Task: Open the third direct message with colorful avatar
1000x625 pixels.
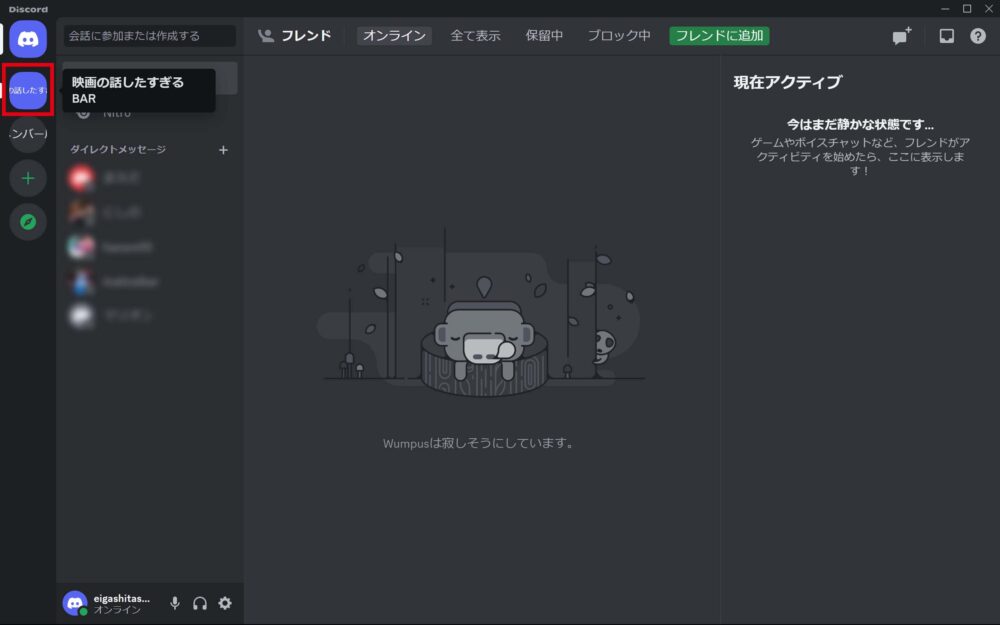Action: click(150, 247)
